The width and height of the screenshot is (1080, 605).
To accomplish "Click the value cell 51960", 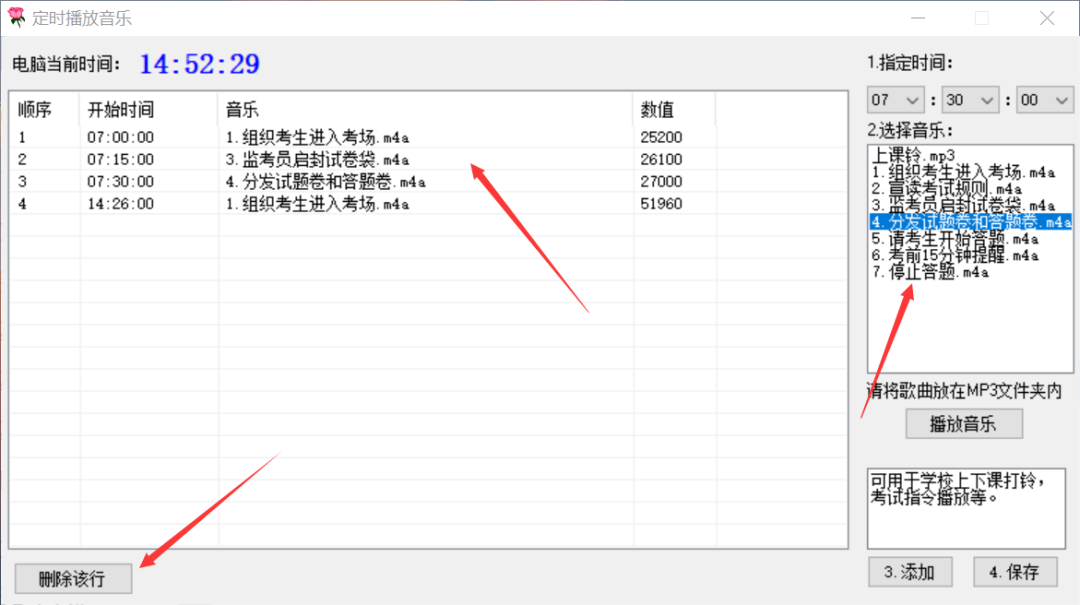I will point(661,203).
